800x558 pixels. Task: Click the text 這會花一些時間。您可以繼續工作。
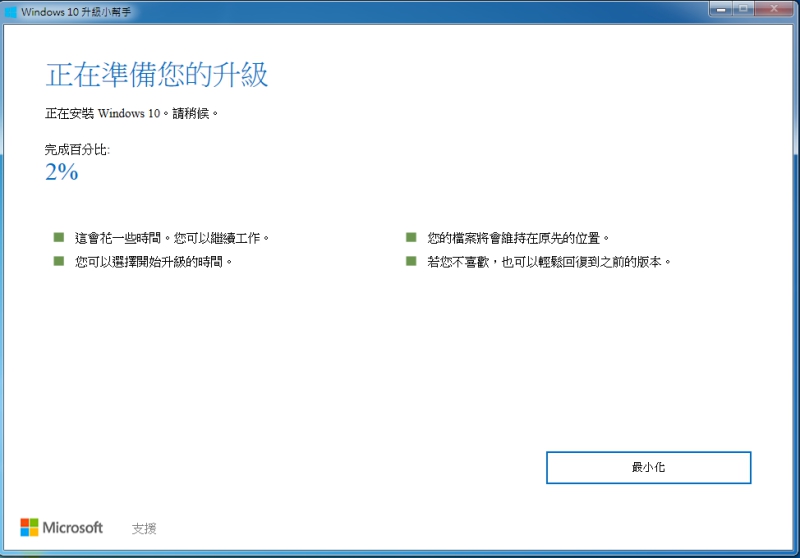click(x=172, y=238)
